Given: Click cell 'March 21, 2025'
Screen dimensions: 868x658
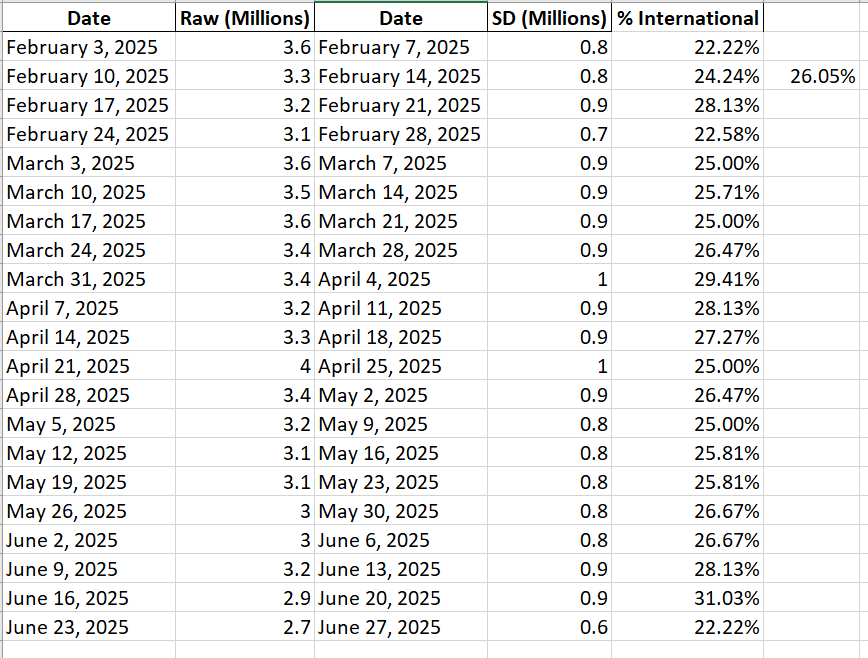Looking at the screenshot, I should 401,221.
